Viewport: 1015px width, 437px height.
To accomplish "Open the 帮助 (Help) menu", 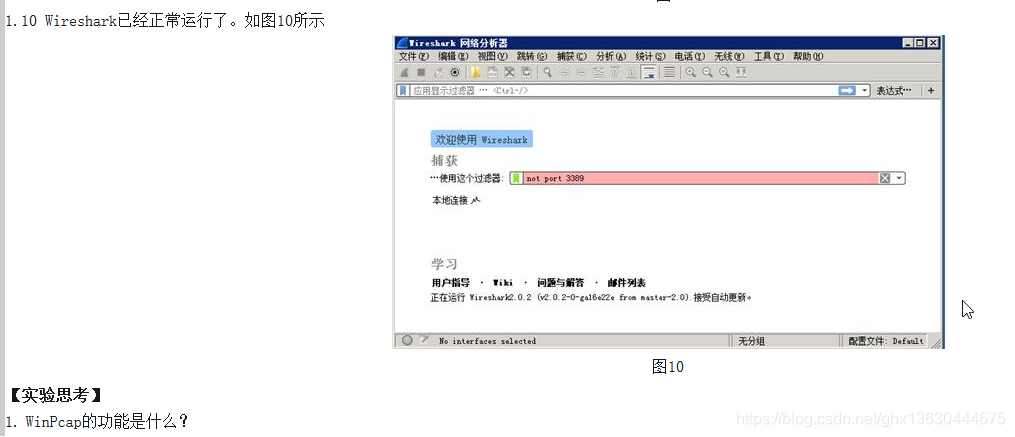I will (x=808, y=56).
